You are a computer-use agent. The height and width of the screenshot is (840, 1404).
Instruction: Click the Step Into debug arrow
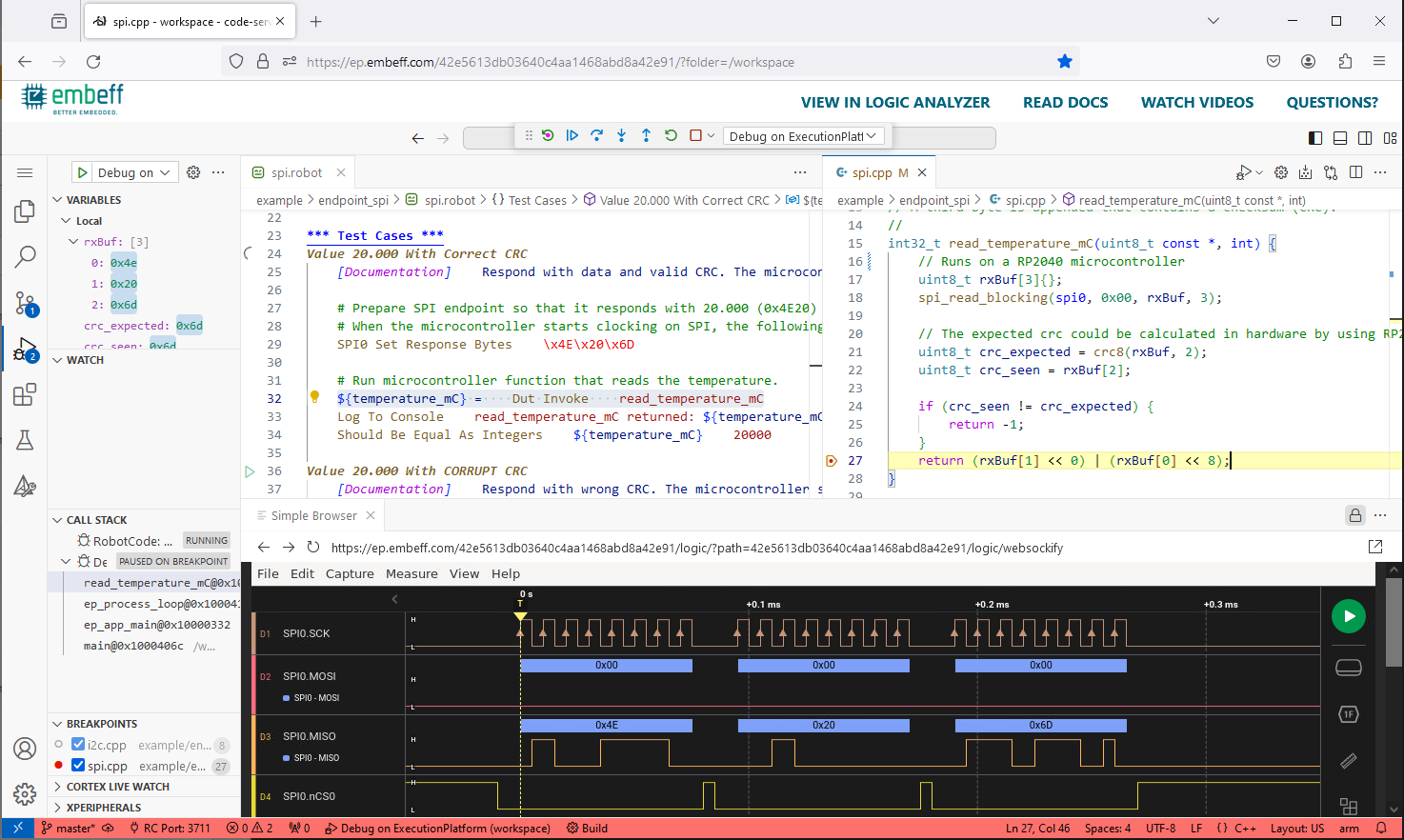tap(621, 136)
